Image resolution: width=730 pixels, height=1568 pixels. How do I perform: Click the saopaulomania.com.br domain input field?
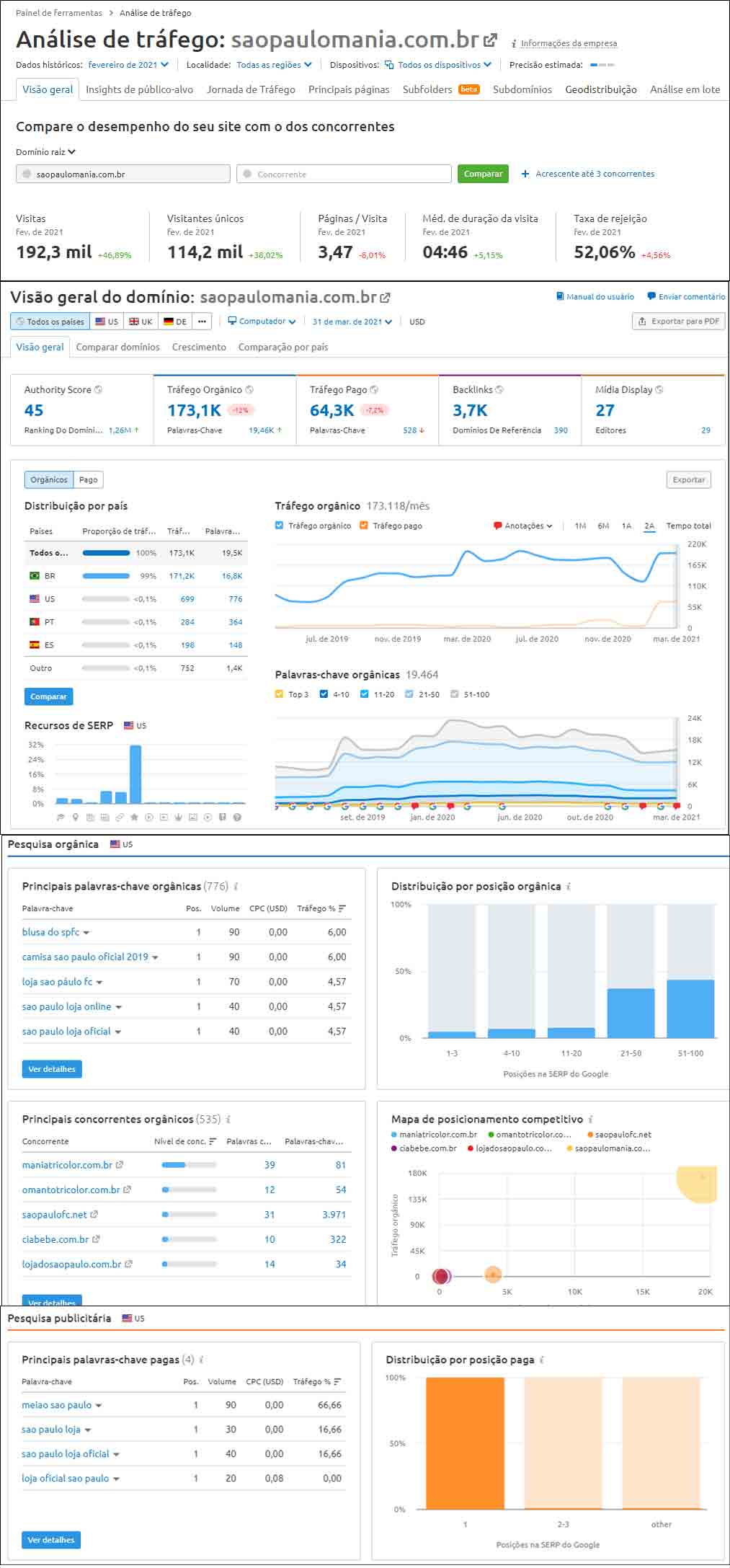(123, 174)
